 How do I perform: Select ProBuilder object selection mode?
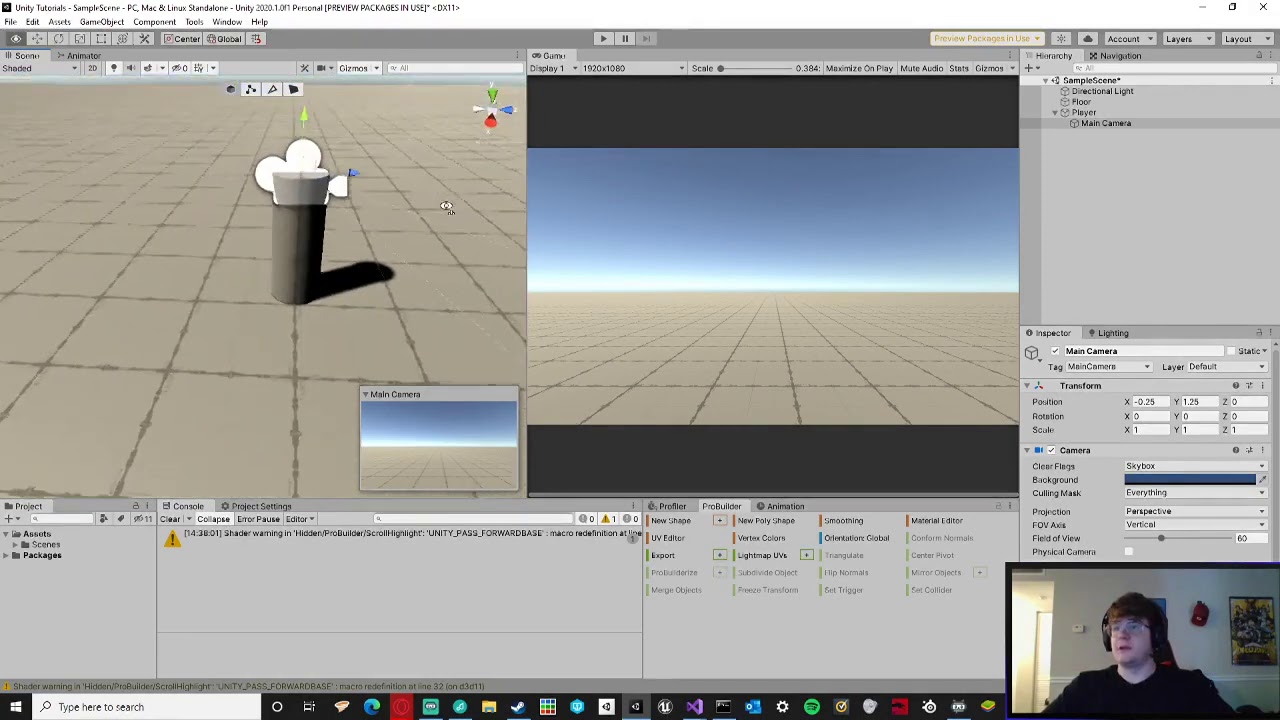click(230, 89)
